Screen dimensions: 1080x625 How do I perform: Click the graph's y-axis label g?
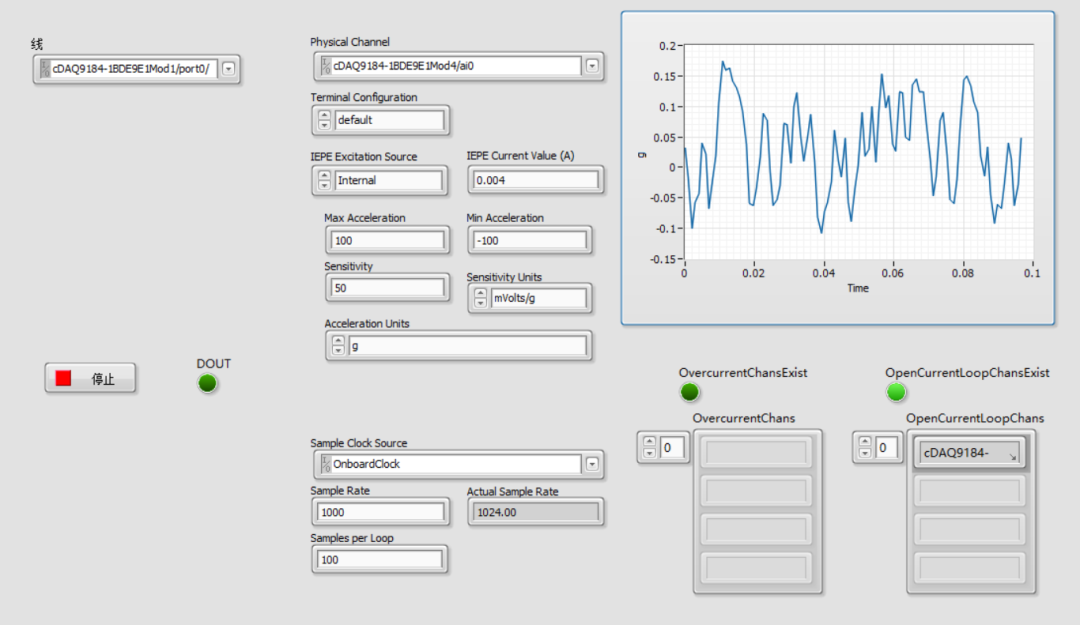click(x=642, y=155)
